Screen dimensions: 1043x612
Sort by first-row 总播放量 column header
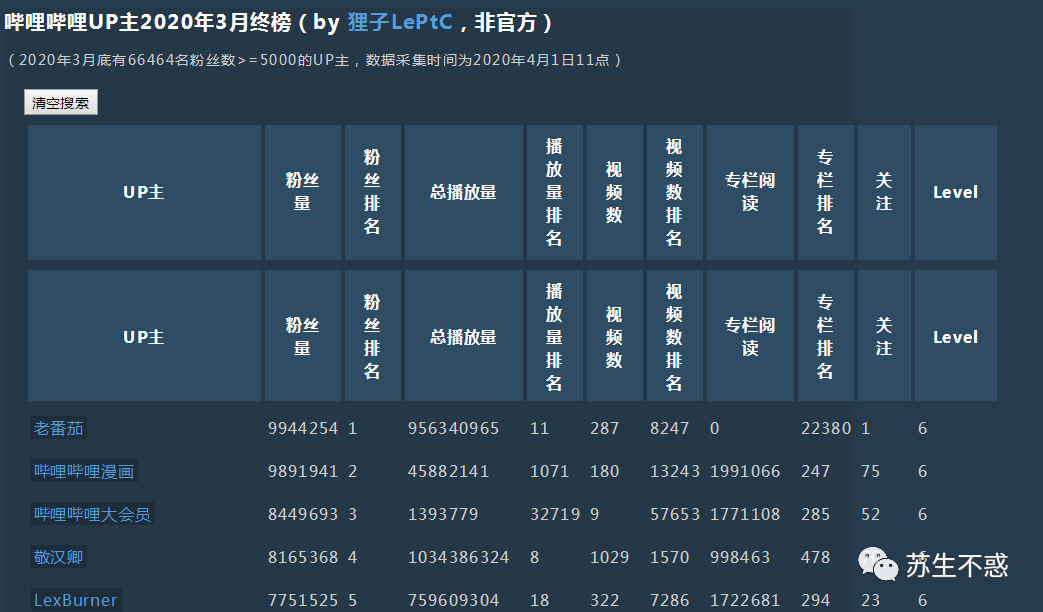pyautogui.click(x=464, y=192)
